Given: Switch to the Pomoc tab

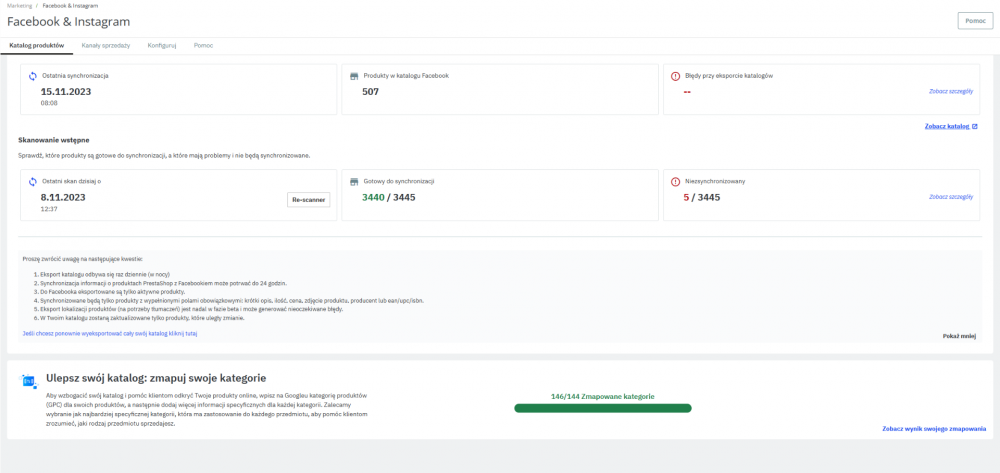Looking at the screenshot, I should [203, 46].
